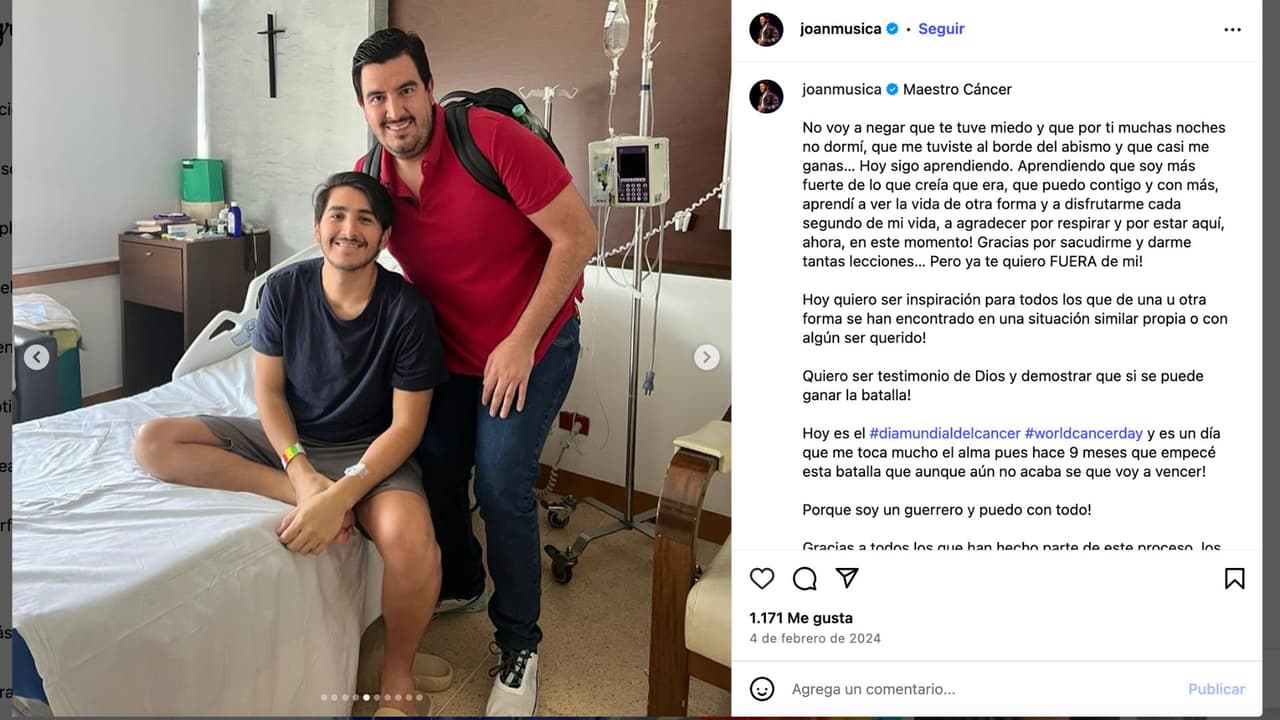Click Publicar to post comment
The image size is (1280, 720).
(1216, 689)
